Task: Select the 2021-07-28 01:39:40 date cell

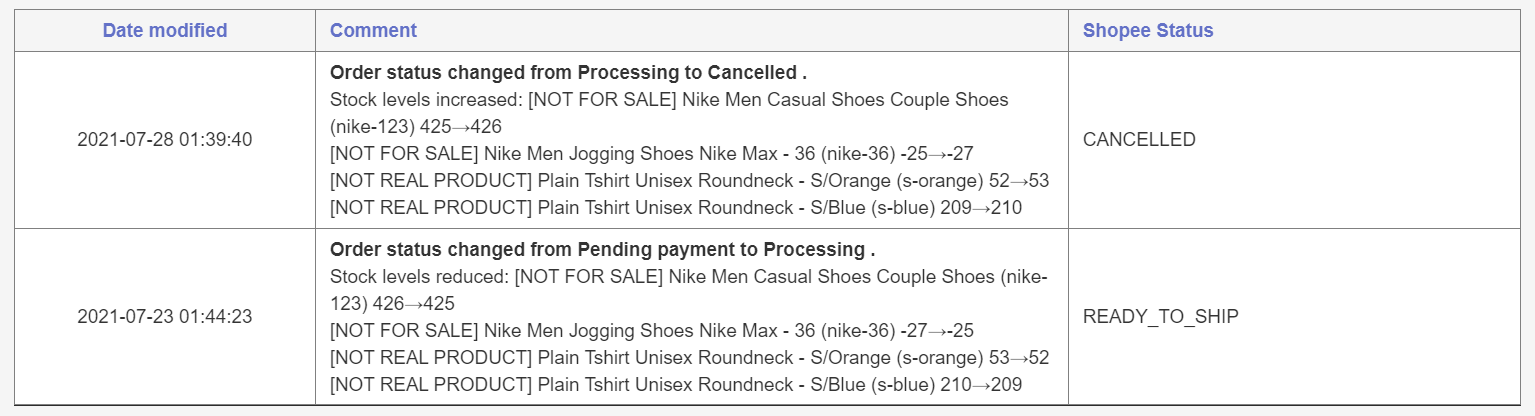Action: tap(165, 140)
